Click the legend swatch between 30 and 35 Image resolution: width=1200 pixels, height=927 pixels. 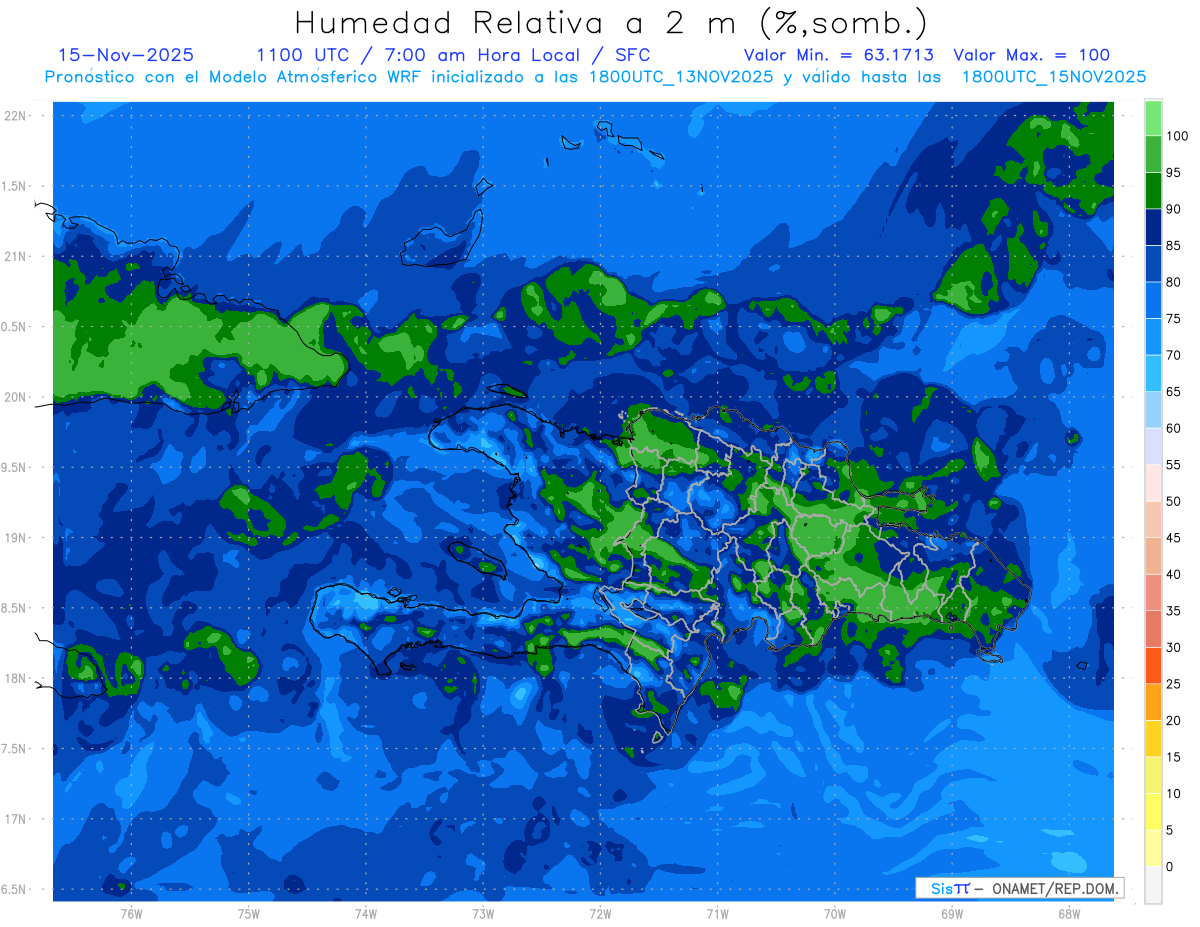coord(1153,629)
